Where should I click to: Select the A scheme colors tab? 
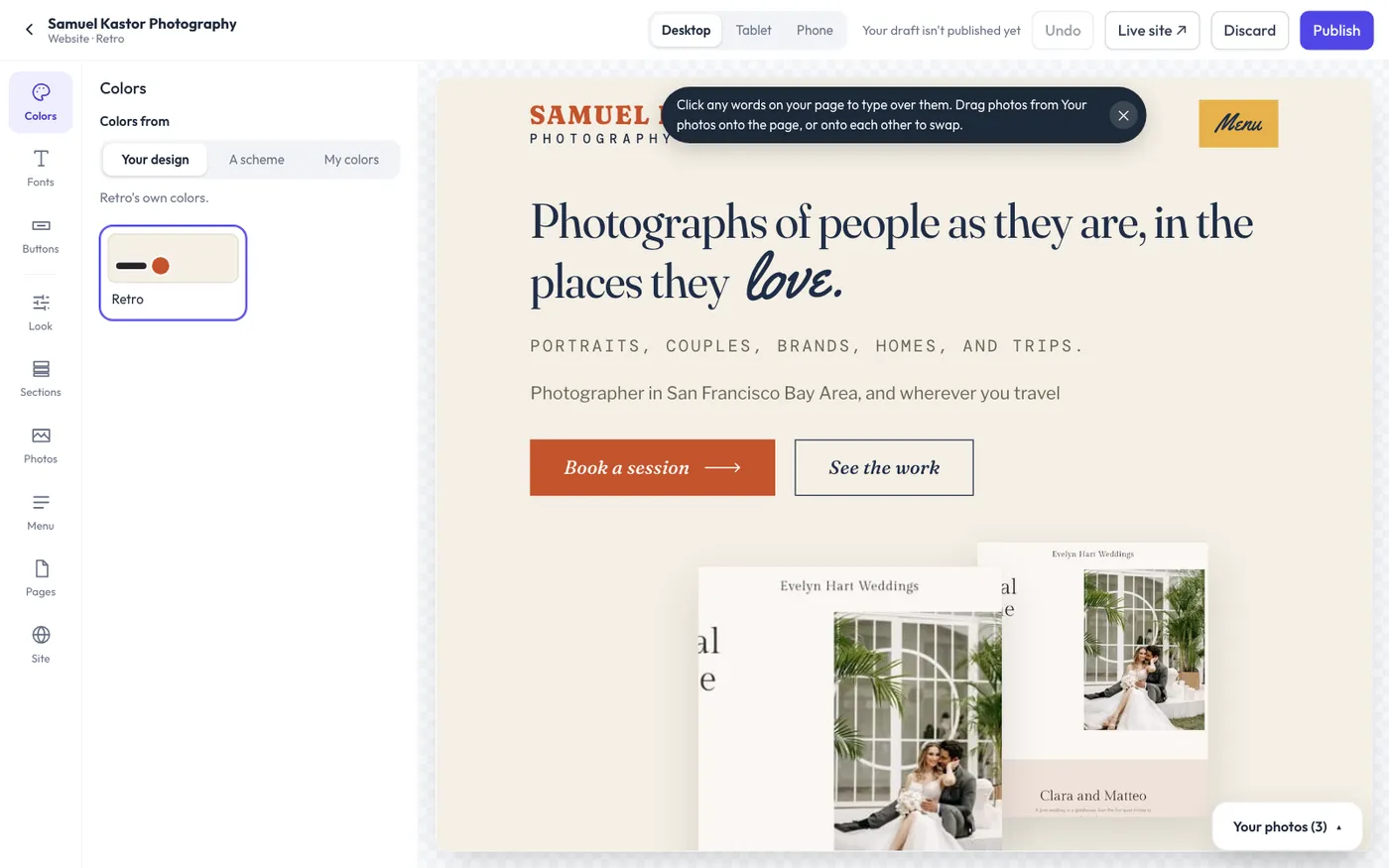point(257,160)
